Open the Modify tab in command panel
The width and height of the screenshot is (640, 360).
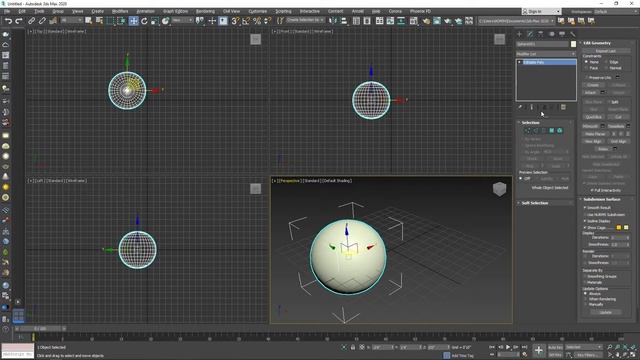(530, 34)
